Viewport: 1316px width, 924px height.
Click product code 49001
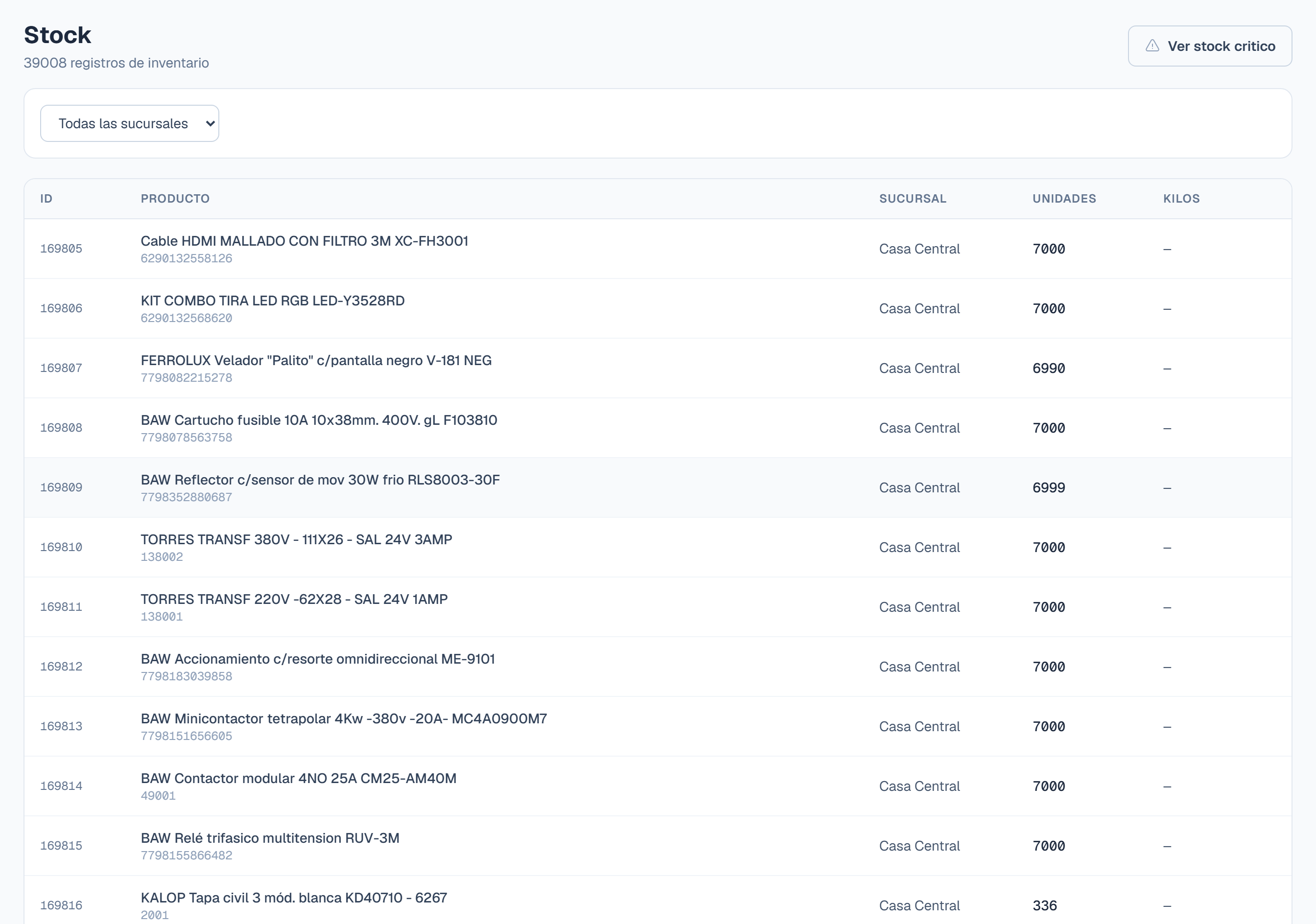(158, 796)
